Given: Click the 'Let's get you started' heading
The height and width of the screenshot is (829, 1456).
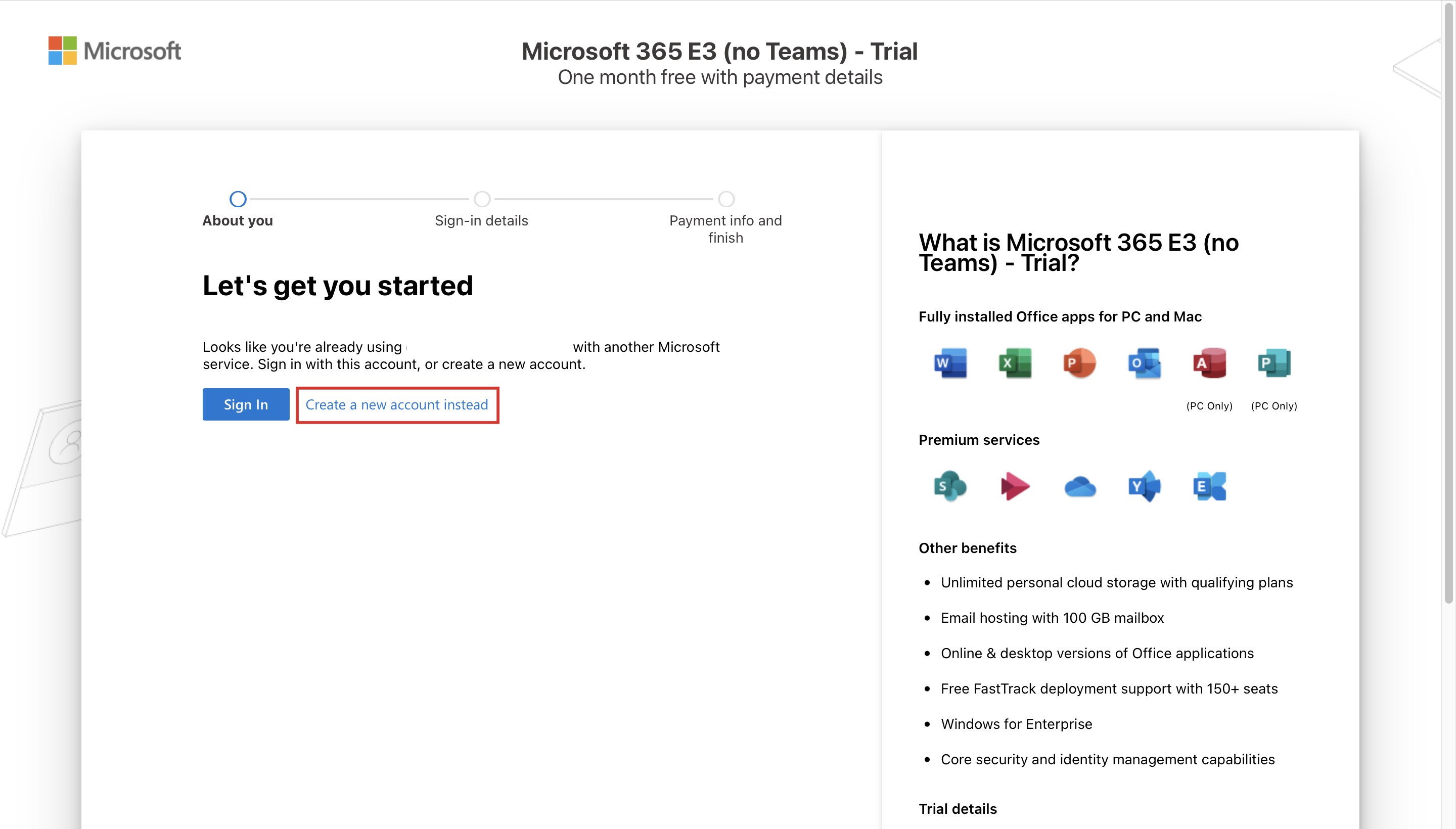Looking at the screenshot, I should [x=338, y=286].
